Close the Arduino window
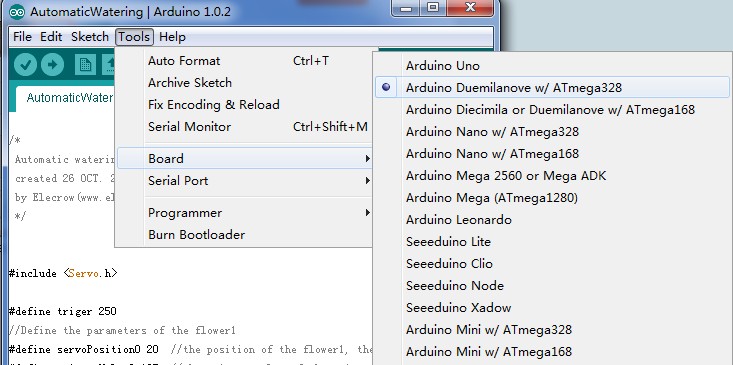This screenshot has height=365, width=733. pos(470,7)
